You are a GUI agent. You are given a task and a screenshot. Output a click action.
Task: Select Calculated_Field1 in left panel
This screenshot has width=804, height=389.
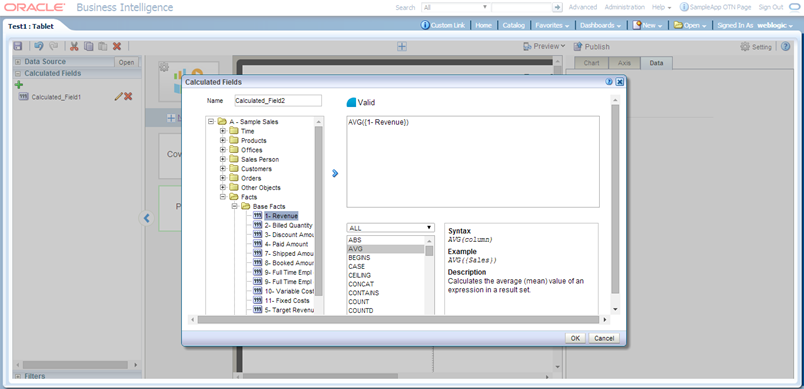56,96
